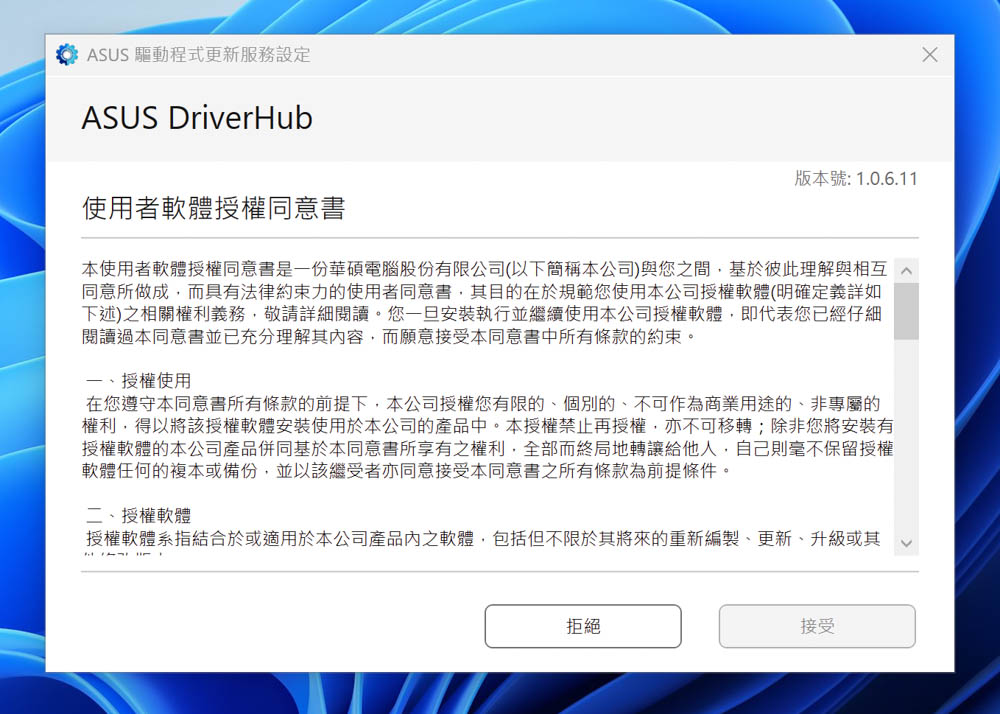This screenshot has width=1000, height=714.
Task: Click the license scrollbar thumb
Action: point(906,310)
